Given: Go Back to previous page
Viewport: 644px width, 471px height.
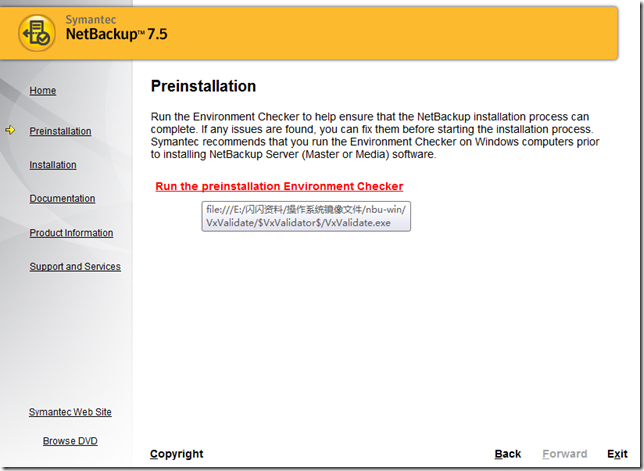Looking at the screenshot, I should click(508, 454).
